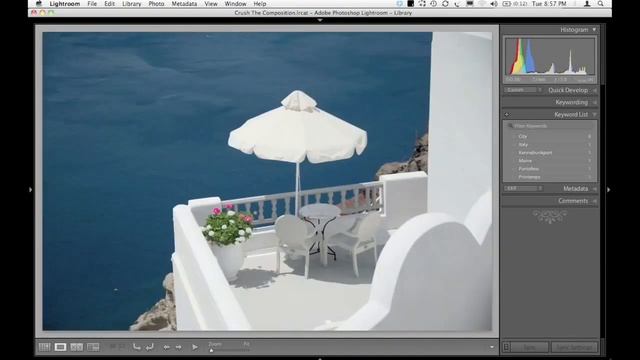640x360 pixels.
Task: Click the main photo of the white umbrella
Action: tap(267, 181)
